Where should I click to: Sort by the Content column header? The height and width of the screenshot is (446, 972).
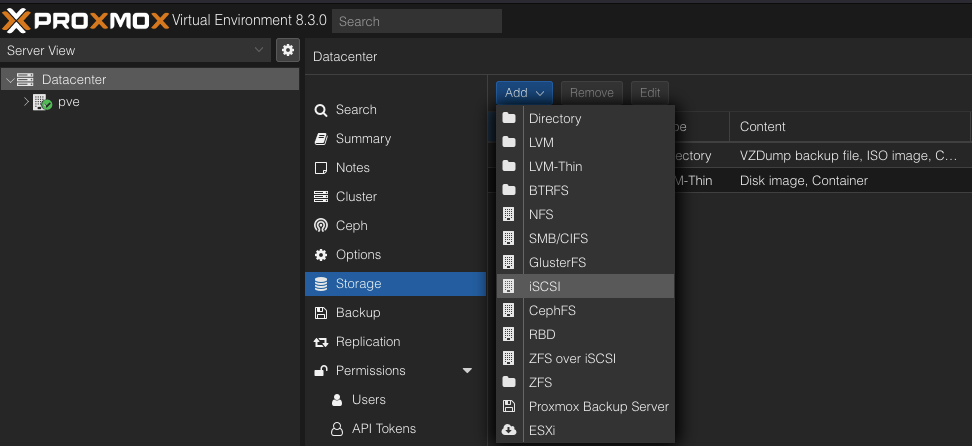click(850, 127)
